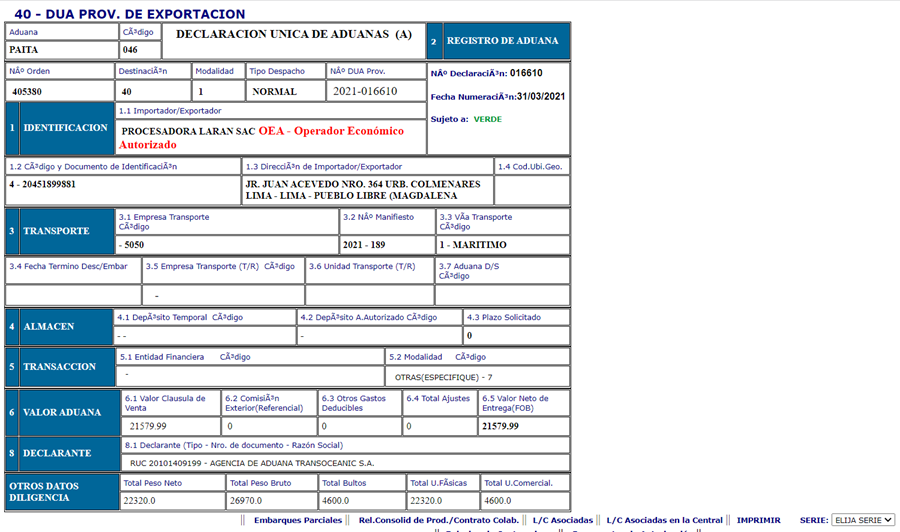Select exporter name PROCESADORA LARAN SAC

(188, 131)
